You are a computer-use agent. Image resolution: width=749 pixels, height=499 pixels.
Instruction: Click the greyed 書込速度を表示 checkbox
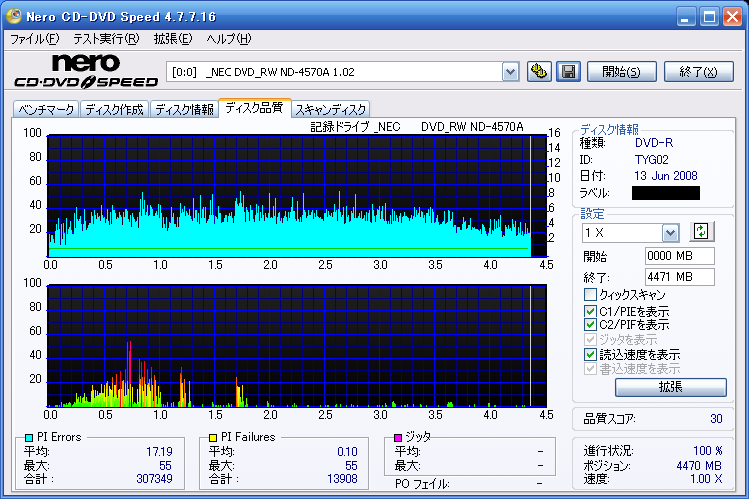[590, 369]
